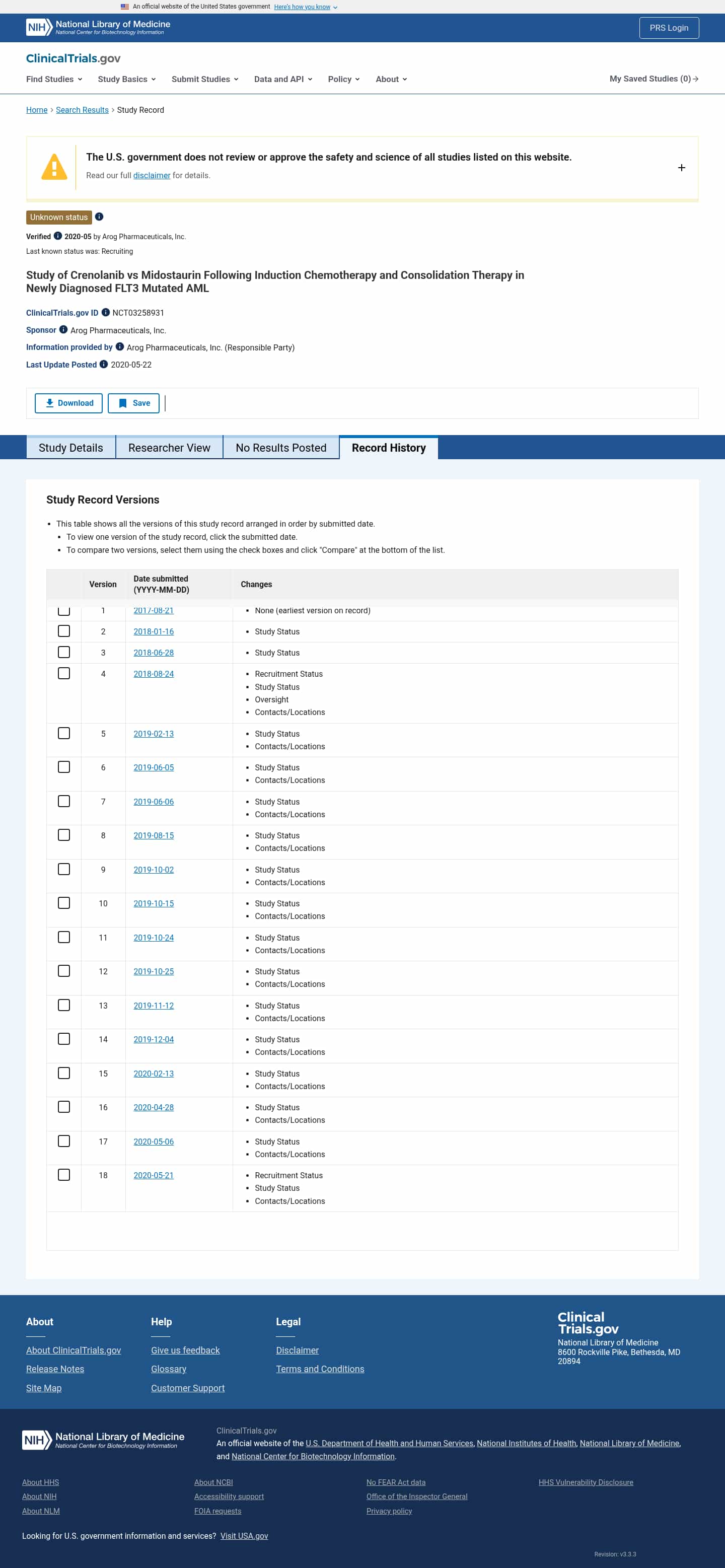The height and width of the screenshot is (1568, 725).
Task: Click the info icon next to Last Update Posted
Action: click(104, 364)
